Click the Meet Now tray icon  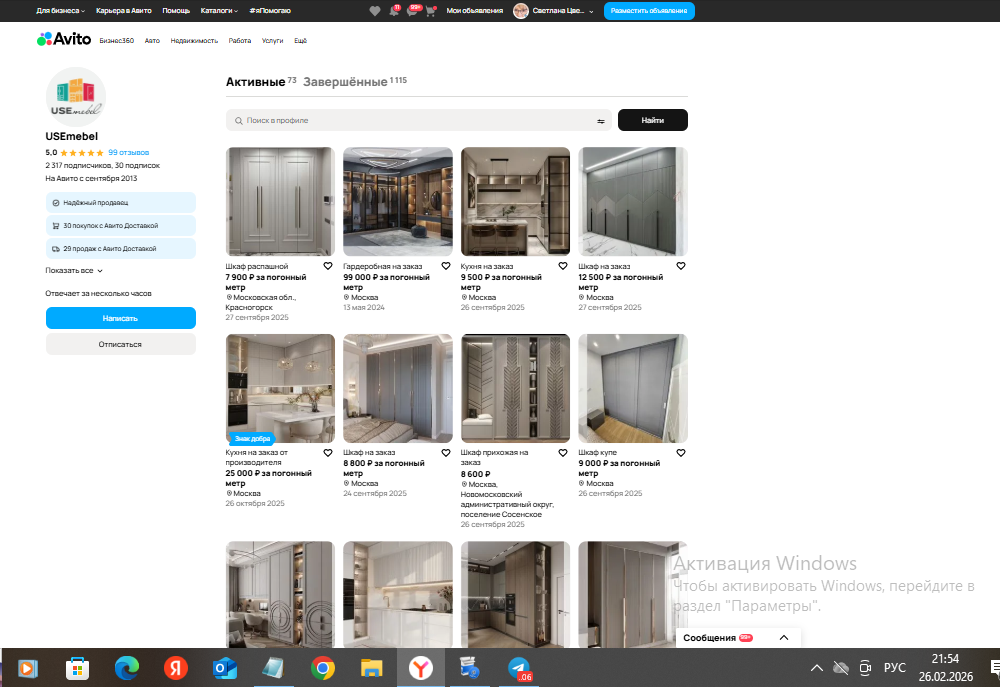pyautogui.click(x=865, y=668)
